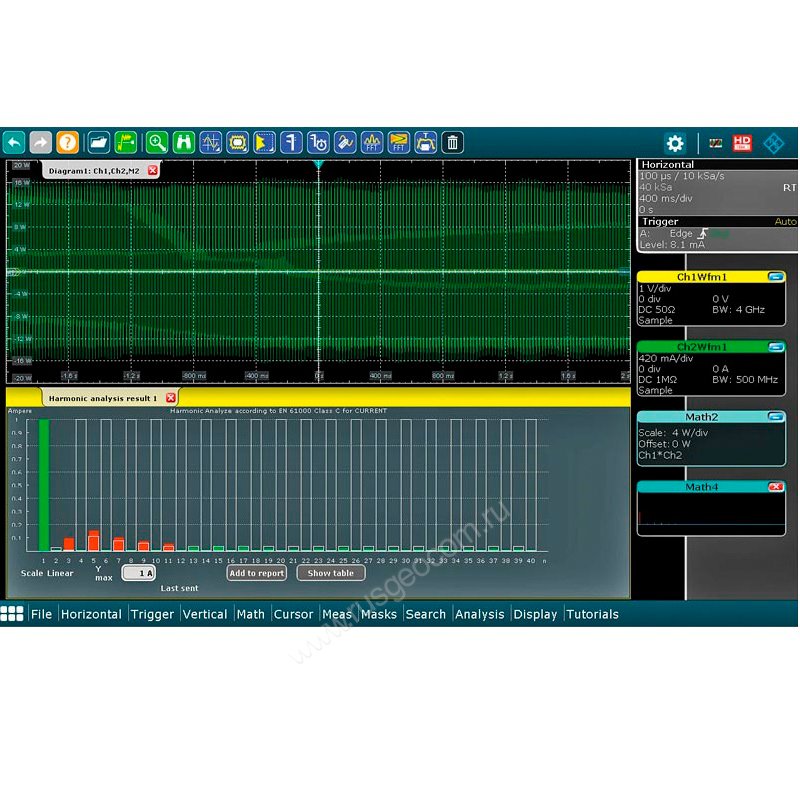
Task: Minimize the Ch2Wfm1 channel panel
Action: 775,347
